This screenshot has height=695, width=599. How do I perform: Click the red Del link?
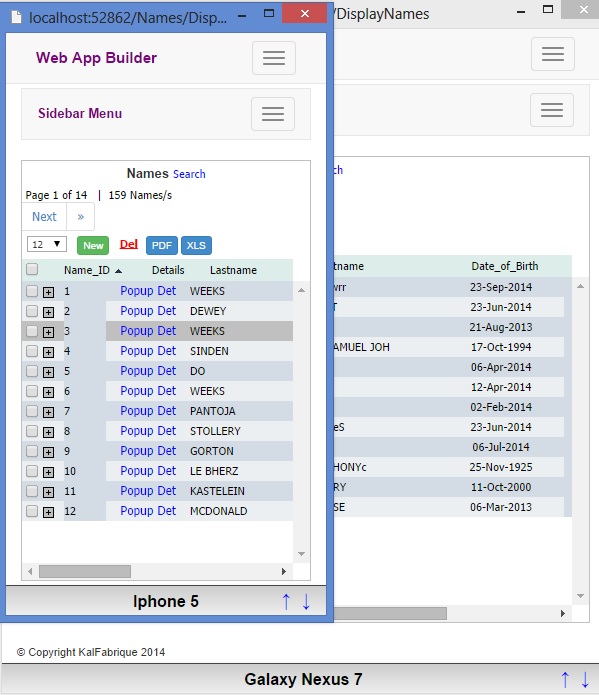pos(129,244)
